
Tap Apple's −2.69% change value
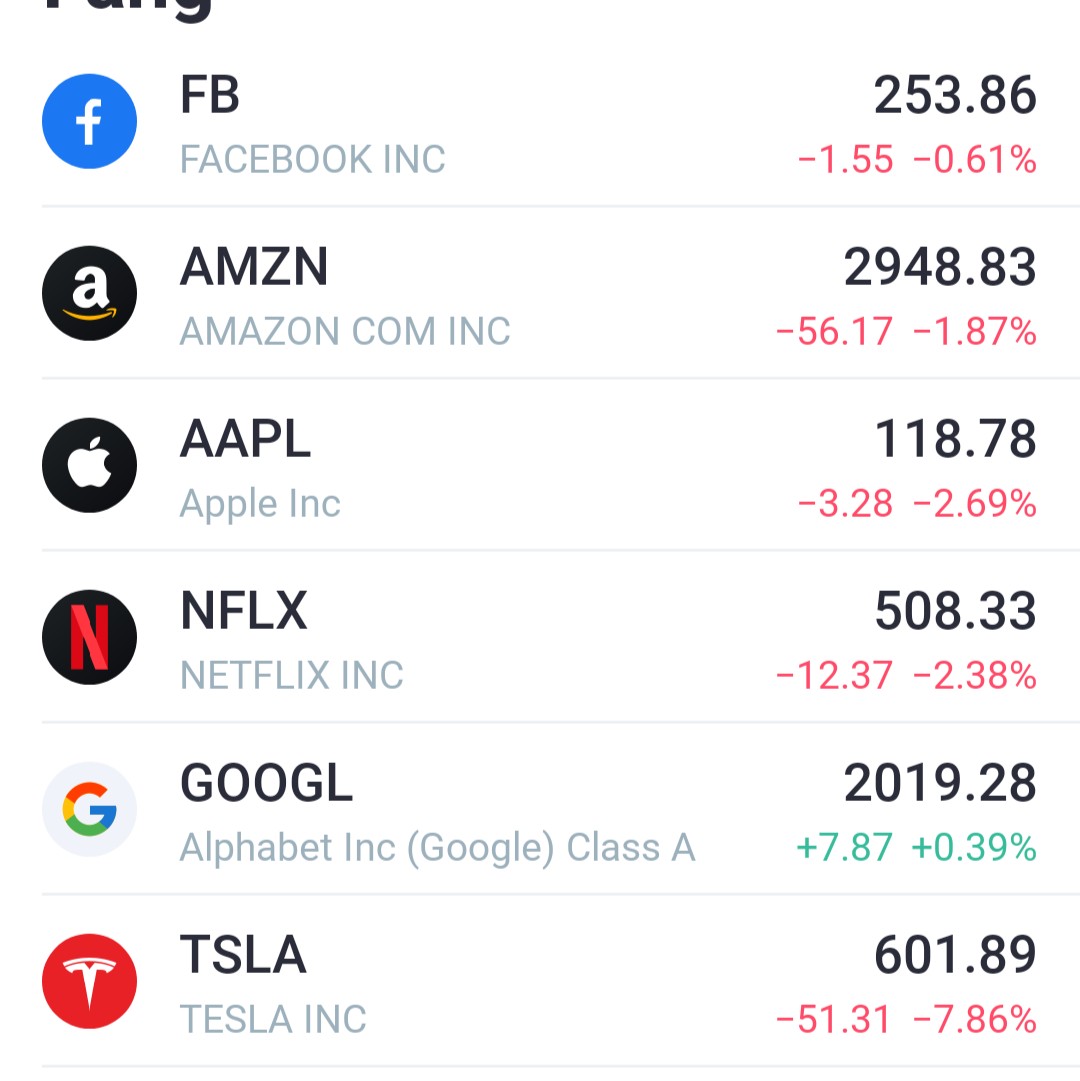click(975, 504)
